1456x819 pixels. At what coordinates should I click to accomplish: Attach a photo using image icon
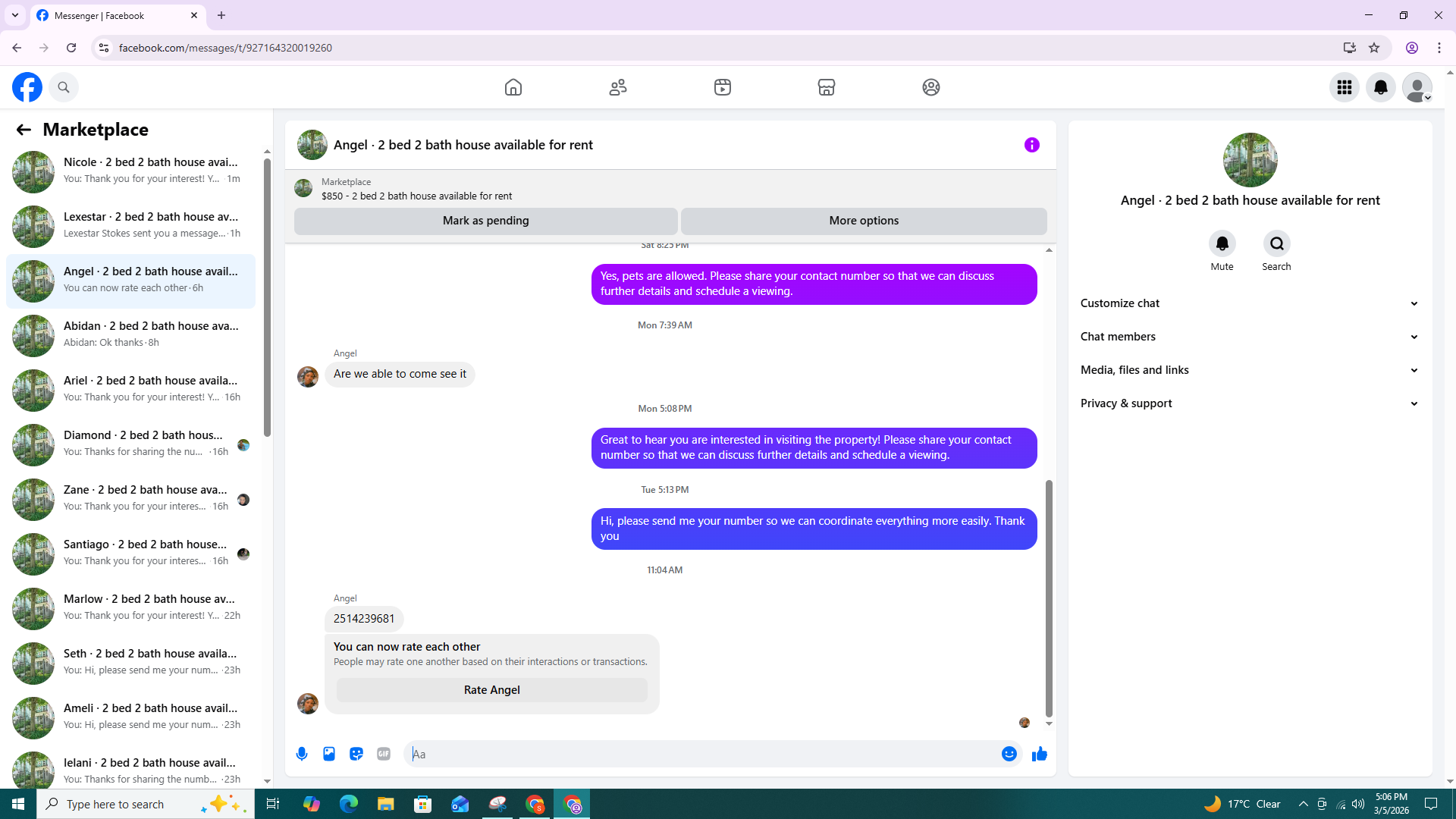329,754
